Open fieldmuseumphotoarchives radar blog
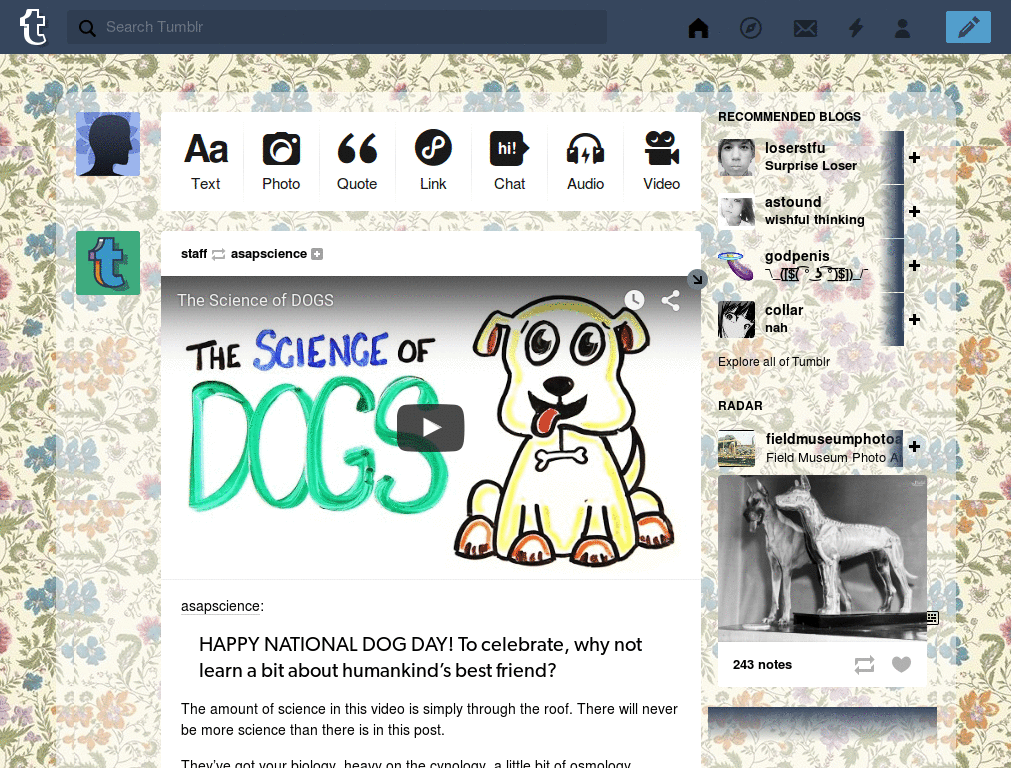 click(833, 440)
